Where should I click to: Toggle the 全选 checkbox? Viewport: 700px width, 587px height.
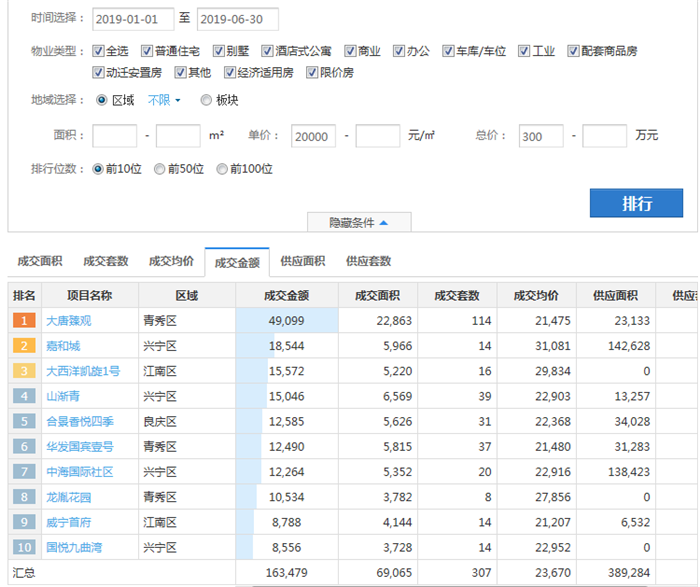pos(98,51)
